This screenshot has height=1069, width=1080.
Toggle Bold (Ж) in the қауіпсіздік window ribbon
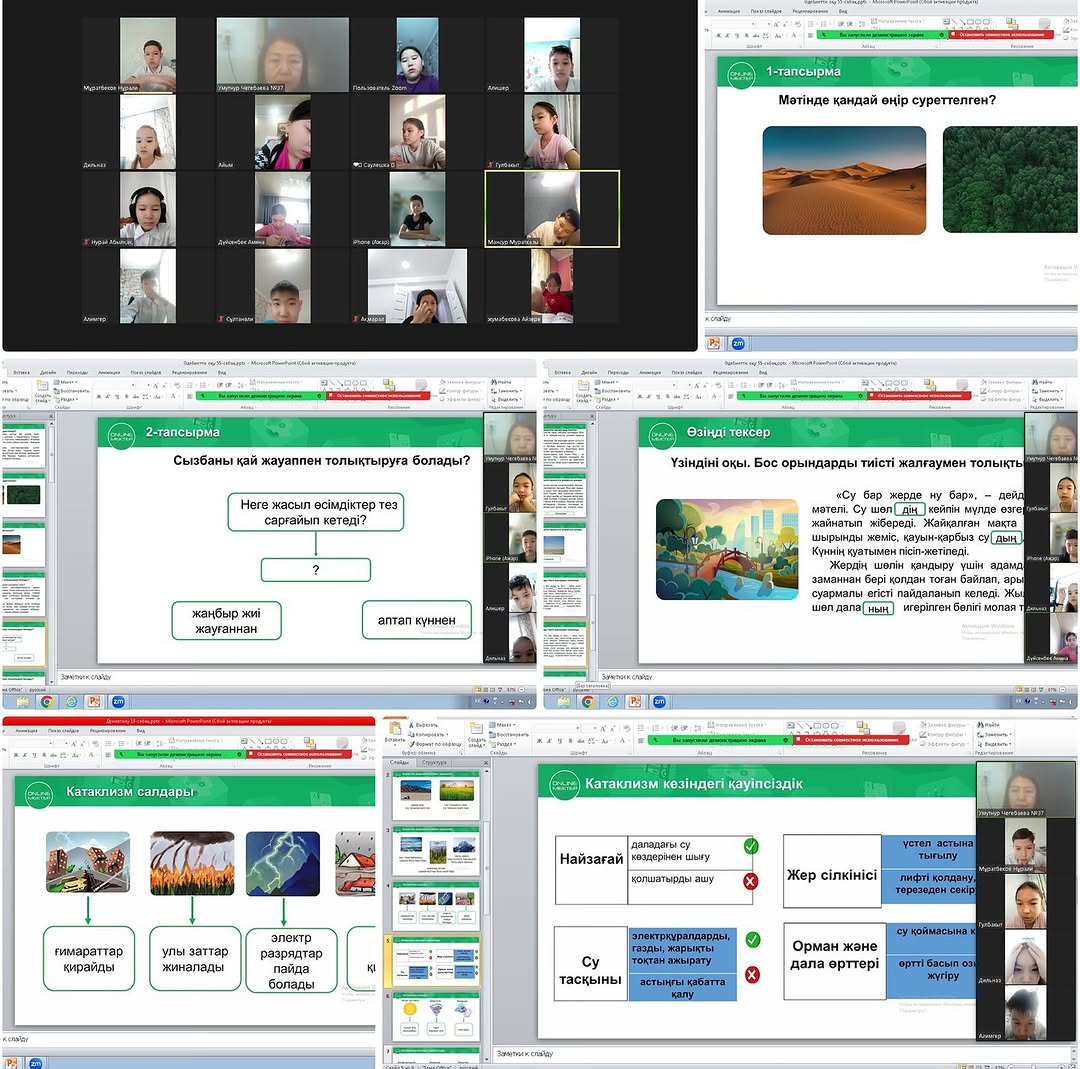pyautogui.click(x=539, y=740)
